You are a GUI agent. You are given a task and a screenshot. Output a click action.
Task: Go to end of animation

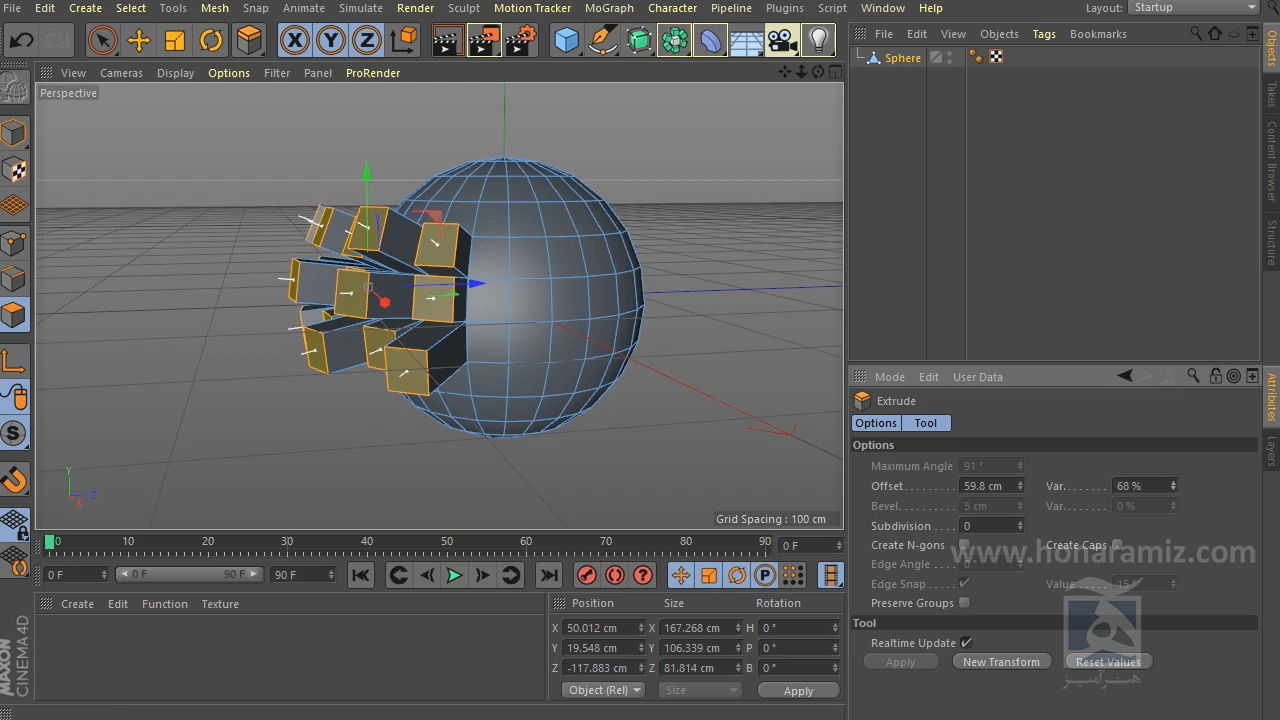549,574
